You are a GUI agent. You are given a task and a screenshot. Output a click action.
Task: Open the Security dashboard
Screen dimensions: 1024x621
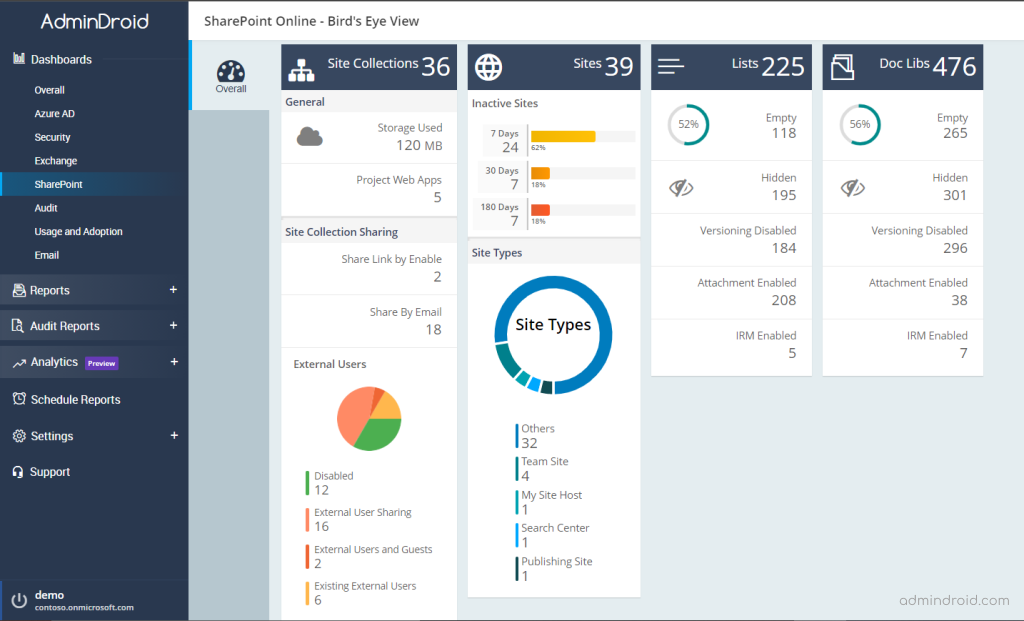pyautogui.click(x=52, y=137)
